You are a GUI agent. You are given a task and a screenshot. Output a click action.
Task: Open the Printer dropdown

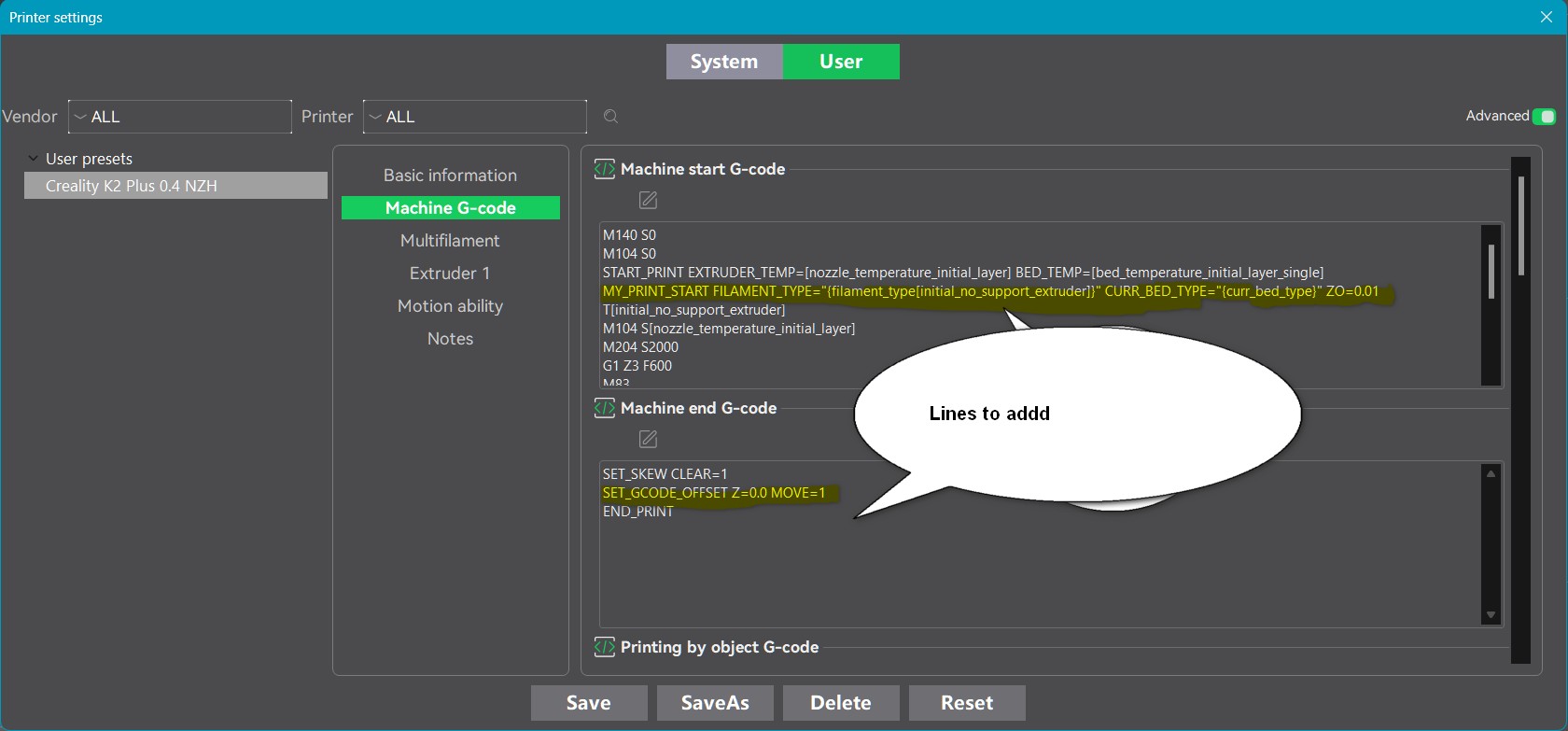475,117
